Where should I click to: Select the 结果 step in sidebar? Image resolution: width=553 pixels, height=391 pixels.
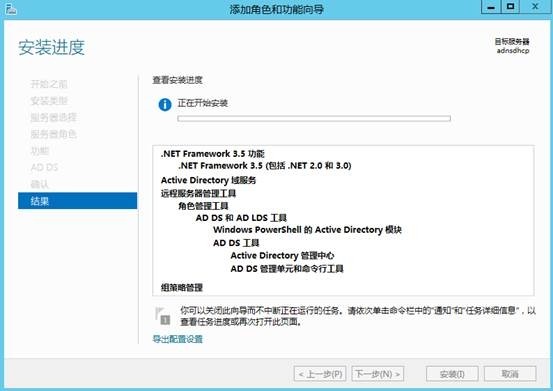click(x=78, y=201)
